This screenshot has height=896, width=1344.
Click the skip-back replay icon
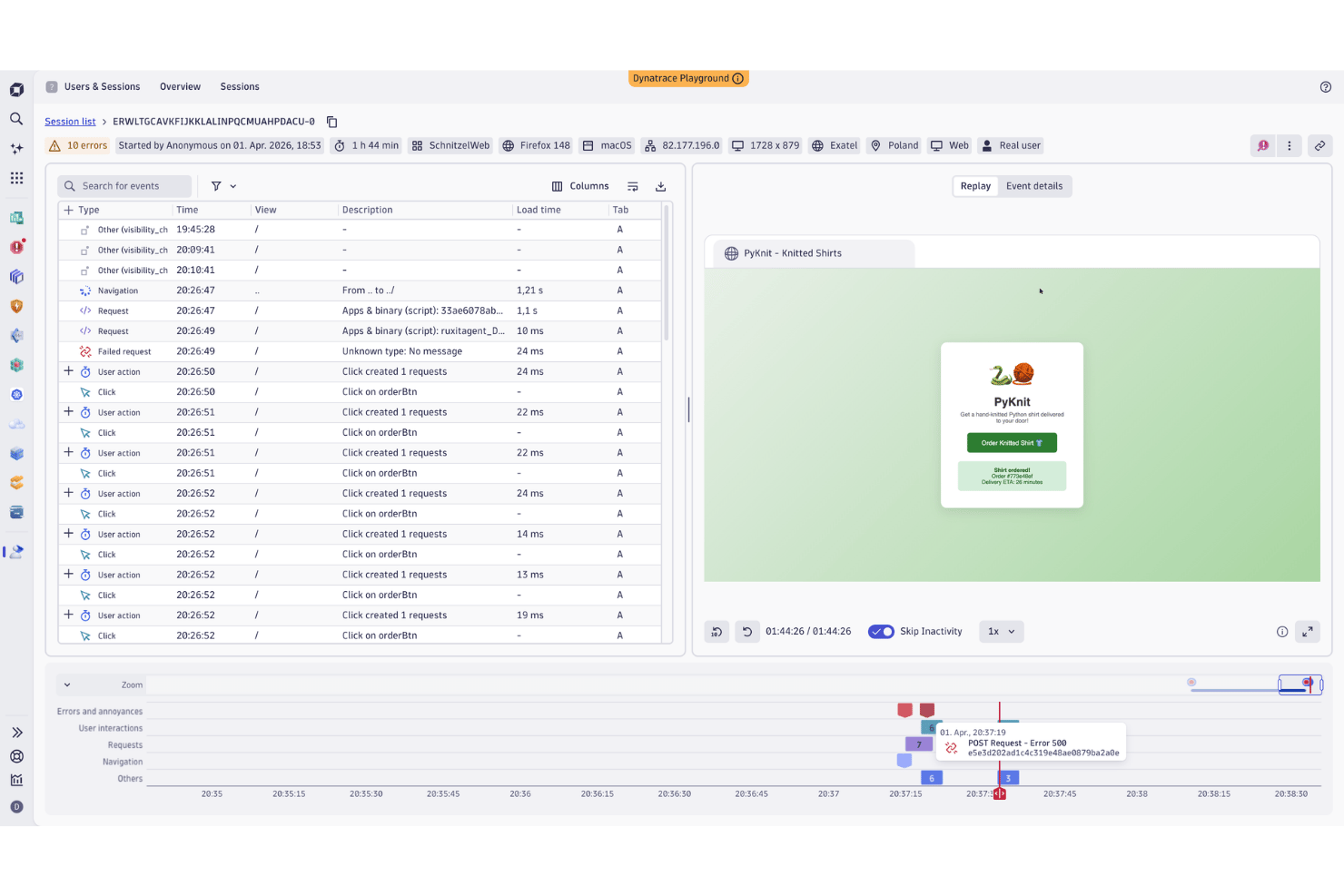click(x=717, y=632)
